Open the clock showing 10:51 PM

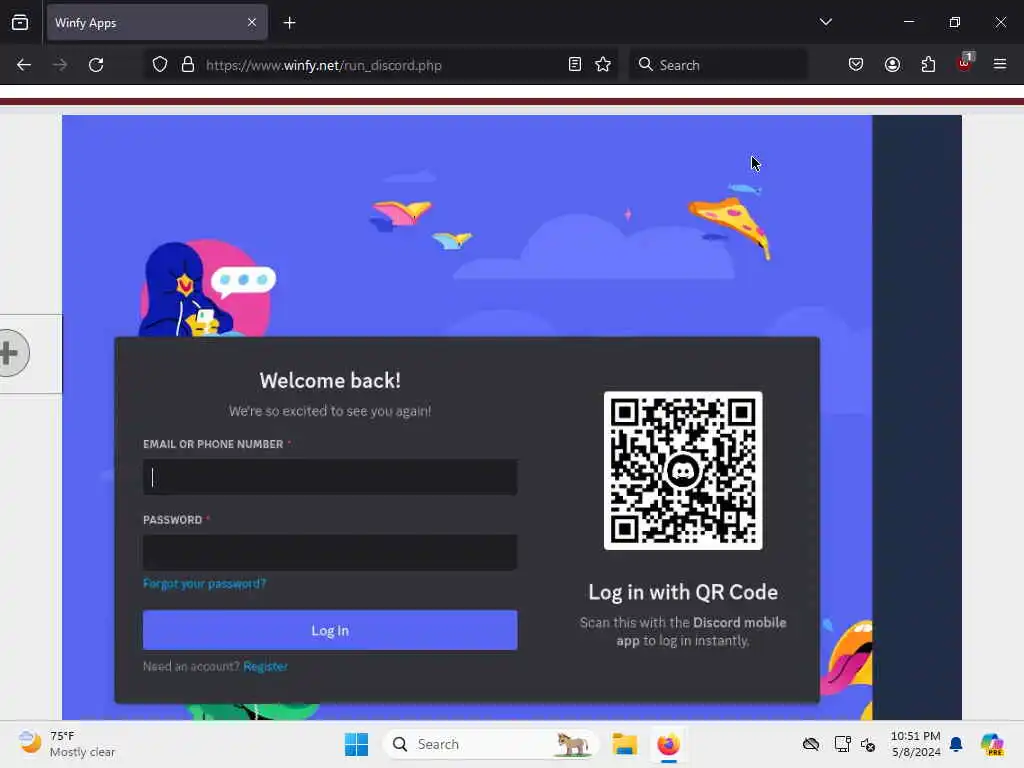tap(916, 744)
